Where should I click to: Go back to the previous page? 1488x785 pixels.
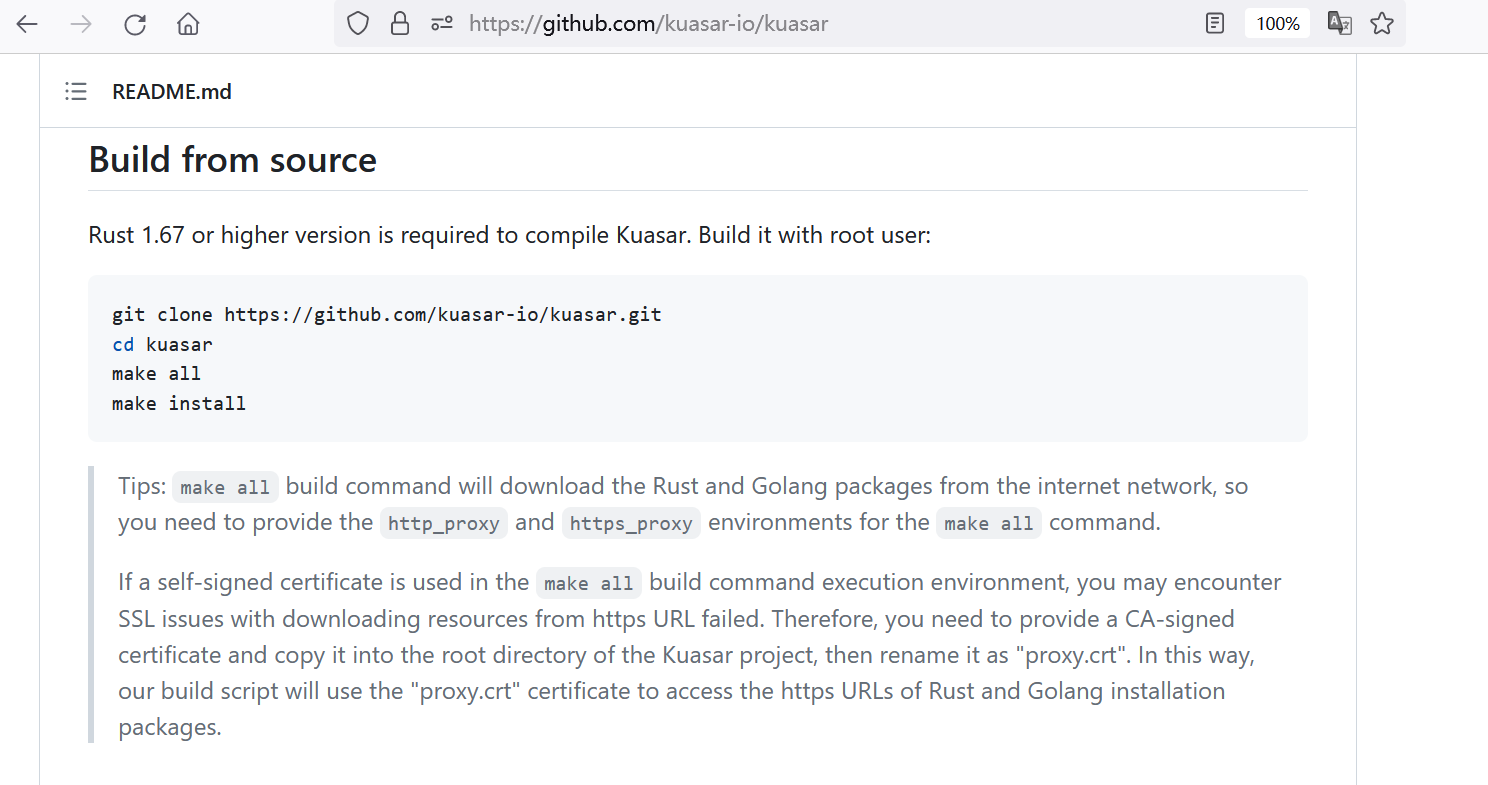[x=27, y=24]
